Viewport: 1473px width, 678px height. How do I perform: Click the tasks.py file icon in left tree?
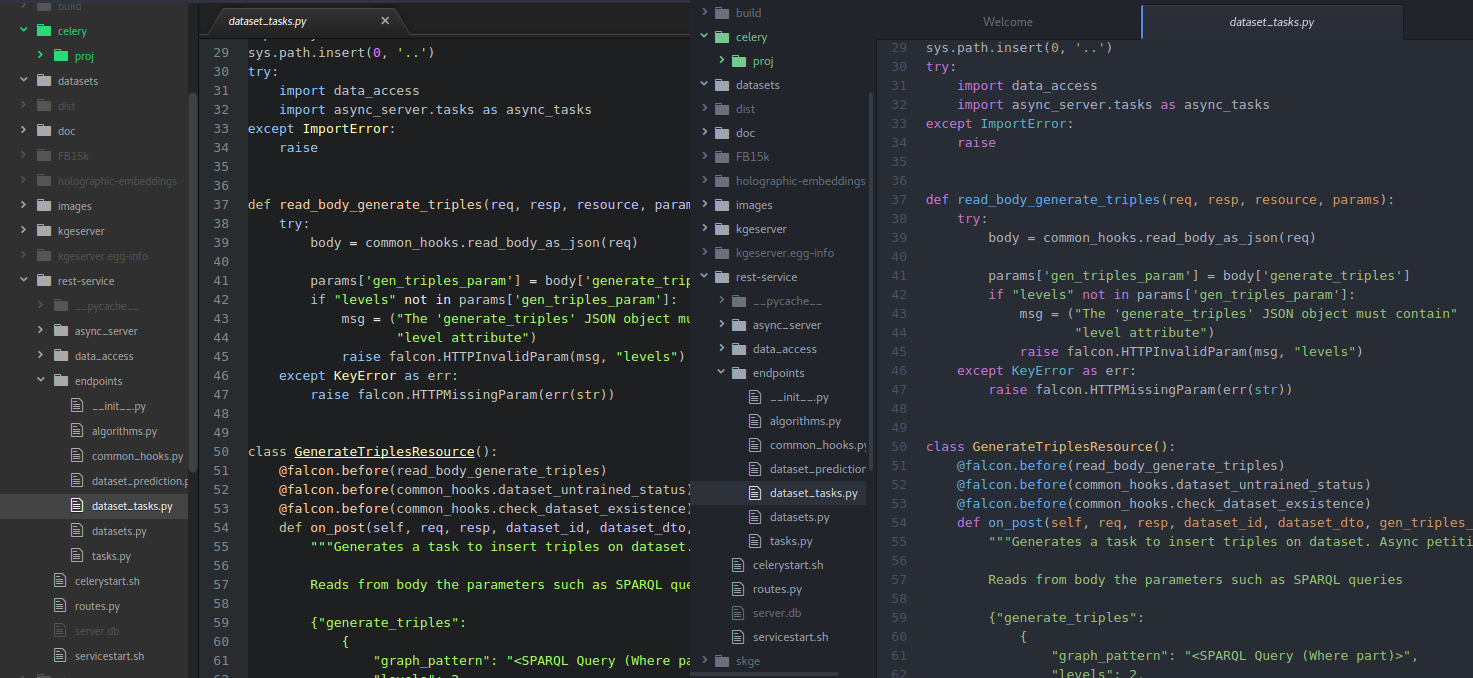(x=78, y=556)
